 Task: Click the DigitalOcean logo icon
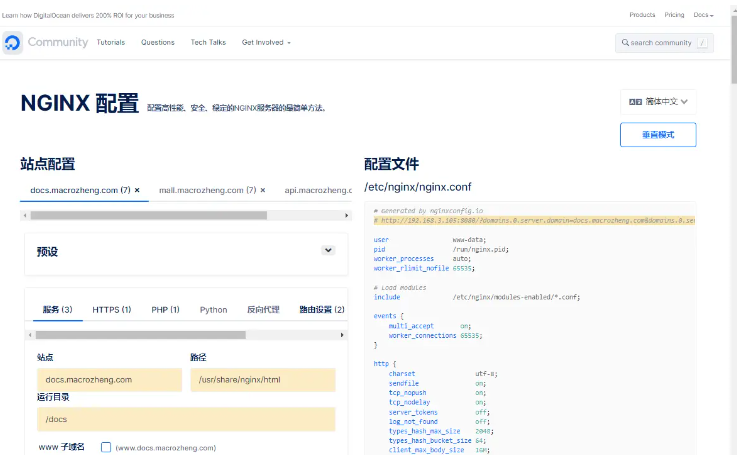pyautogui.click(x=13, y=43)
